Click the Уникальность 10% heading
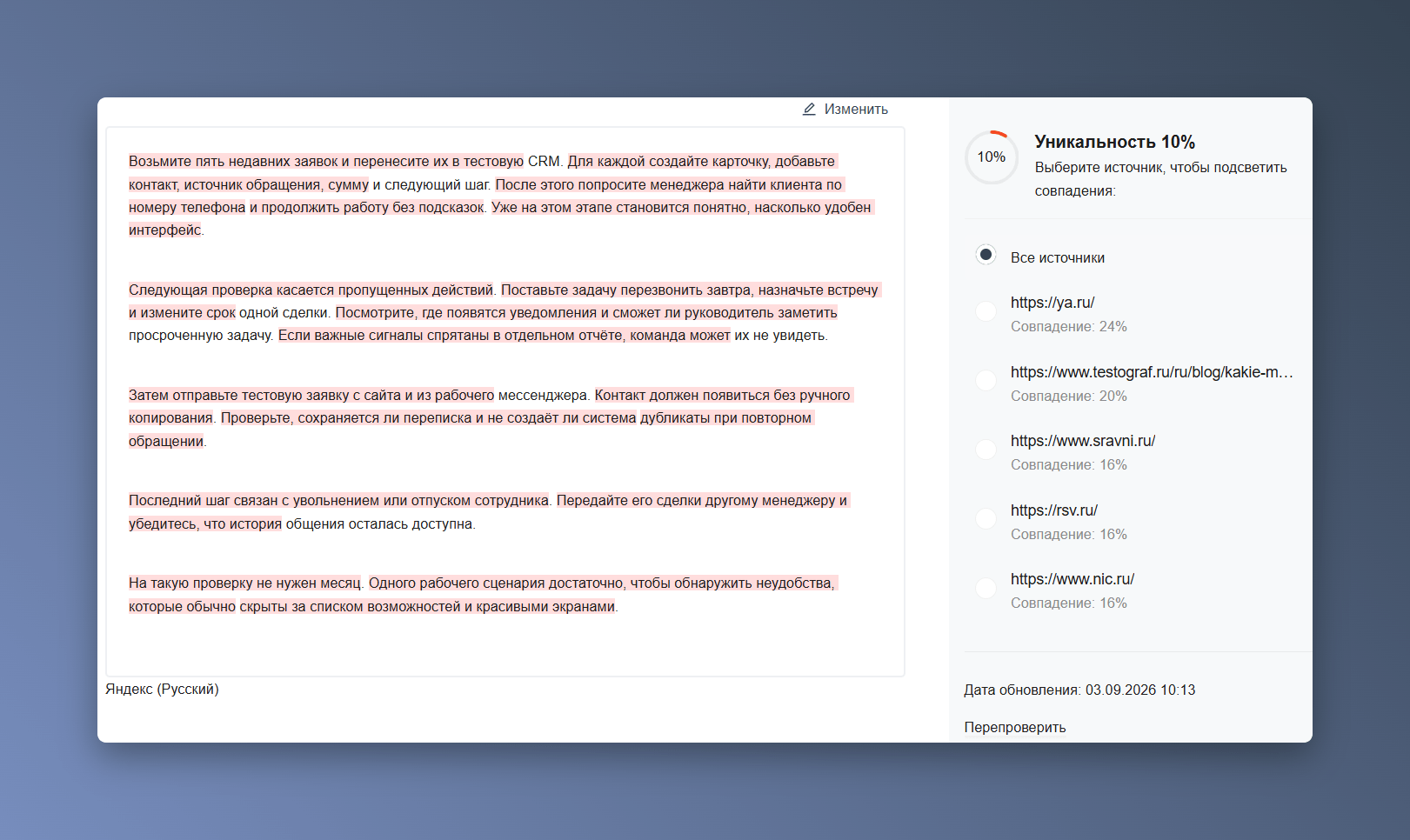Screen dimensions: 1410x840 (1114, 142)
